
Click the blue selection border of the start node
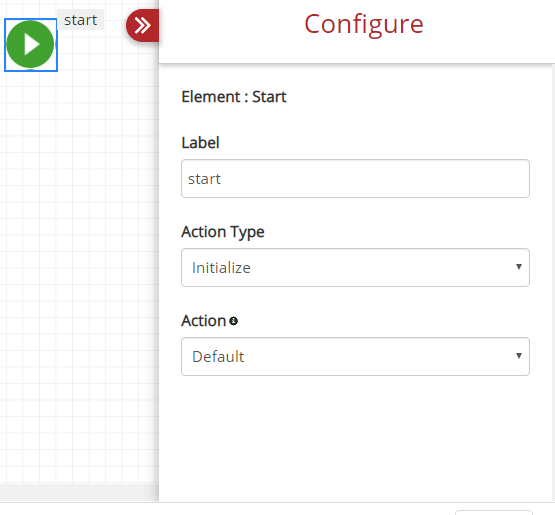pyautogui.click(x=31, y=71)
